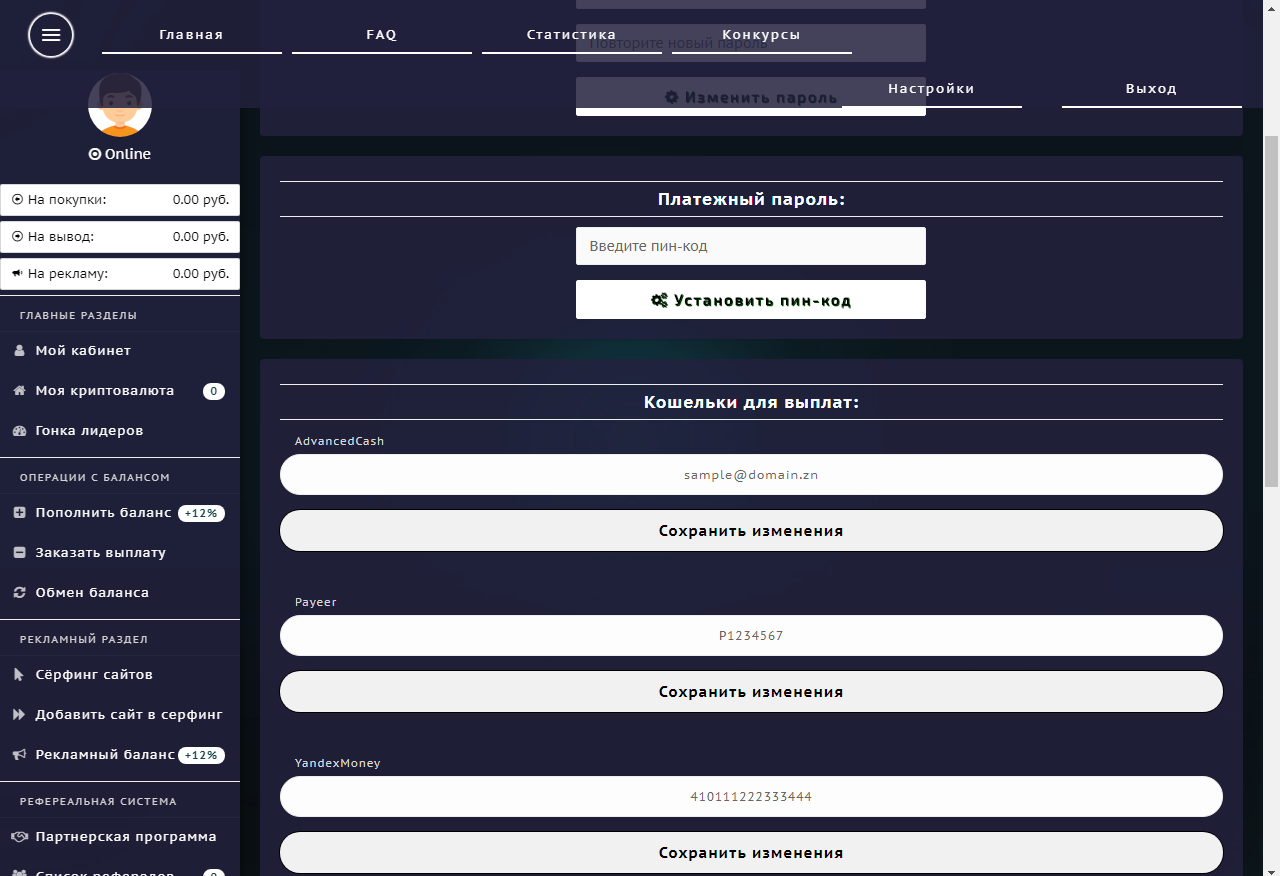This screenshot has width=1280, height=876.
Task: Open the hamburger menu button
Action: point(51,35)
